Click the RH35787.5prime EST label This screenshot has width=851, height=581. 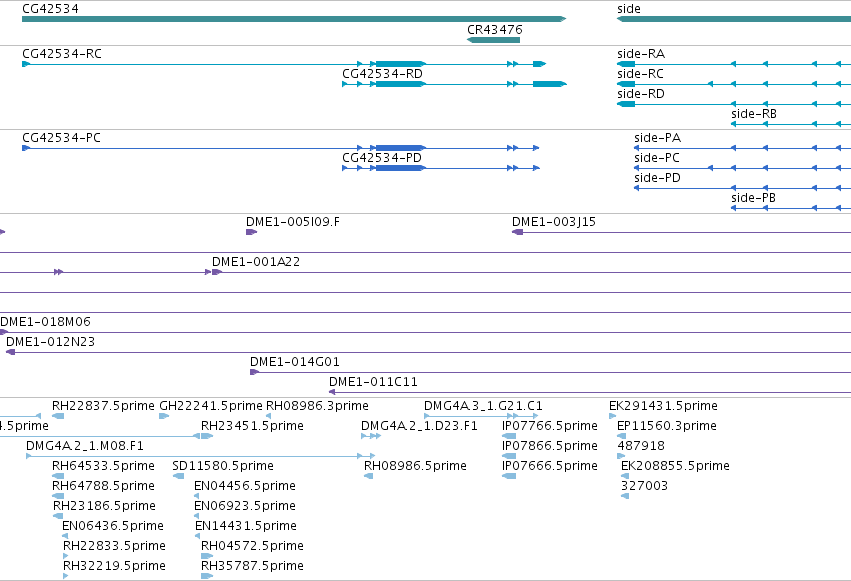tap(252, 566)
